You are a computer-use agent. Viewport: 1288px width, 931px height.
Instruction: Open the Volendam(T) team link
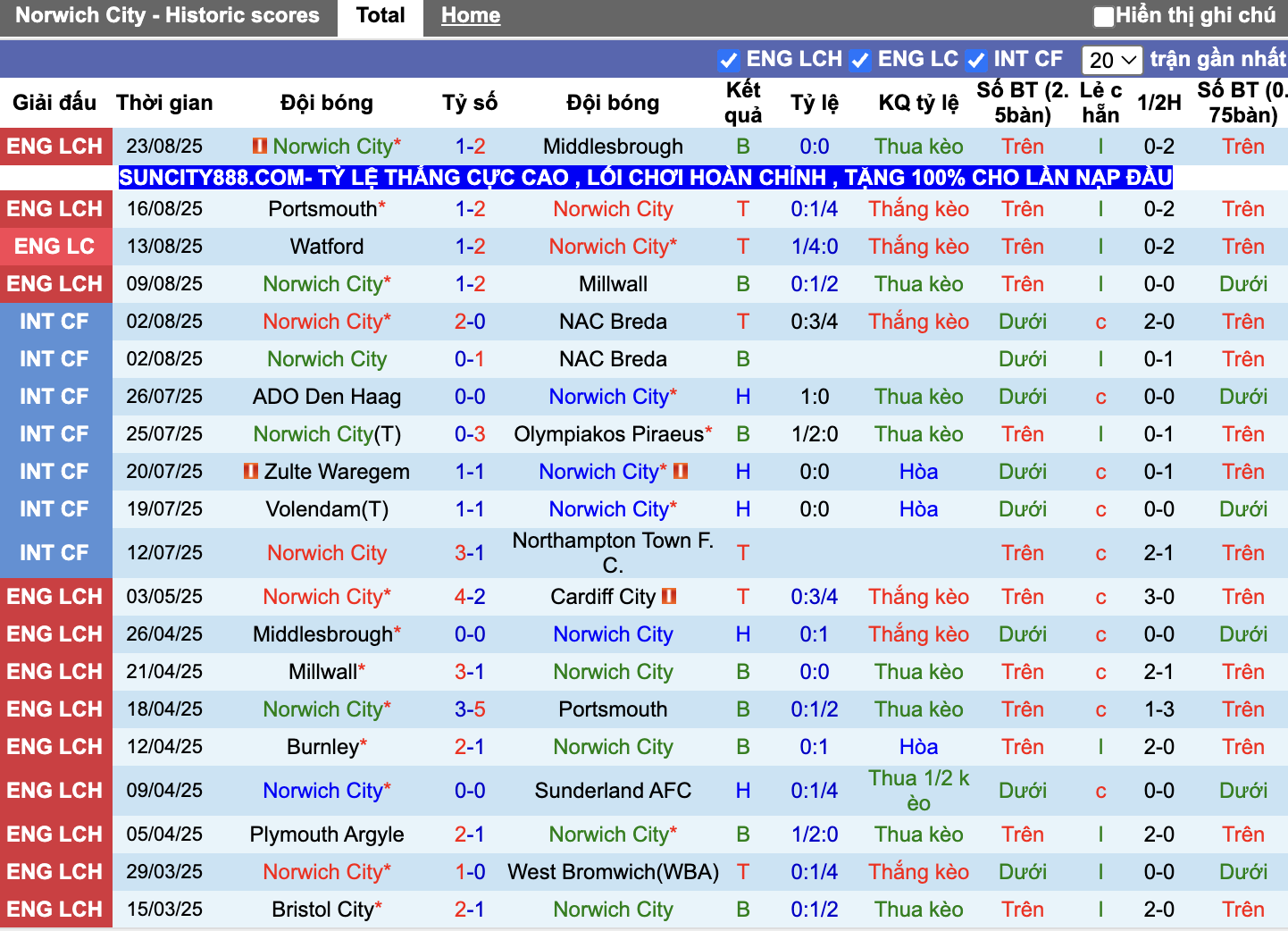(x=327, y=509)
